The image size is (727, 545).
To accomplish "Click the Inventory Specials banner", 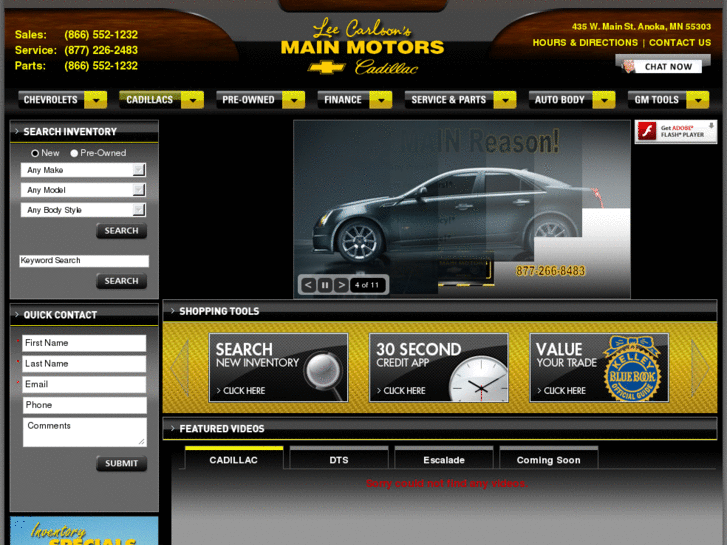I will click(84, 531).
